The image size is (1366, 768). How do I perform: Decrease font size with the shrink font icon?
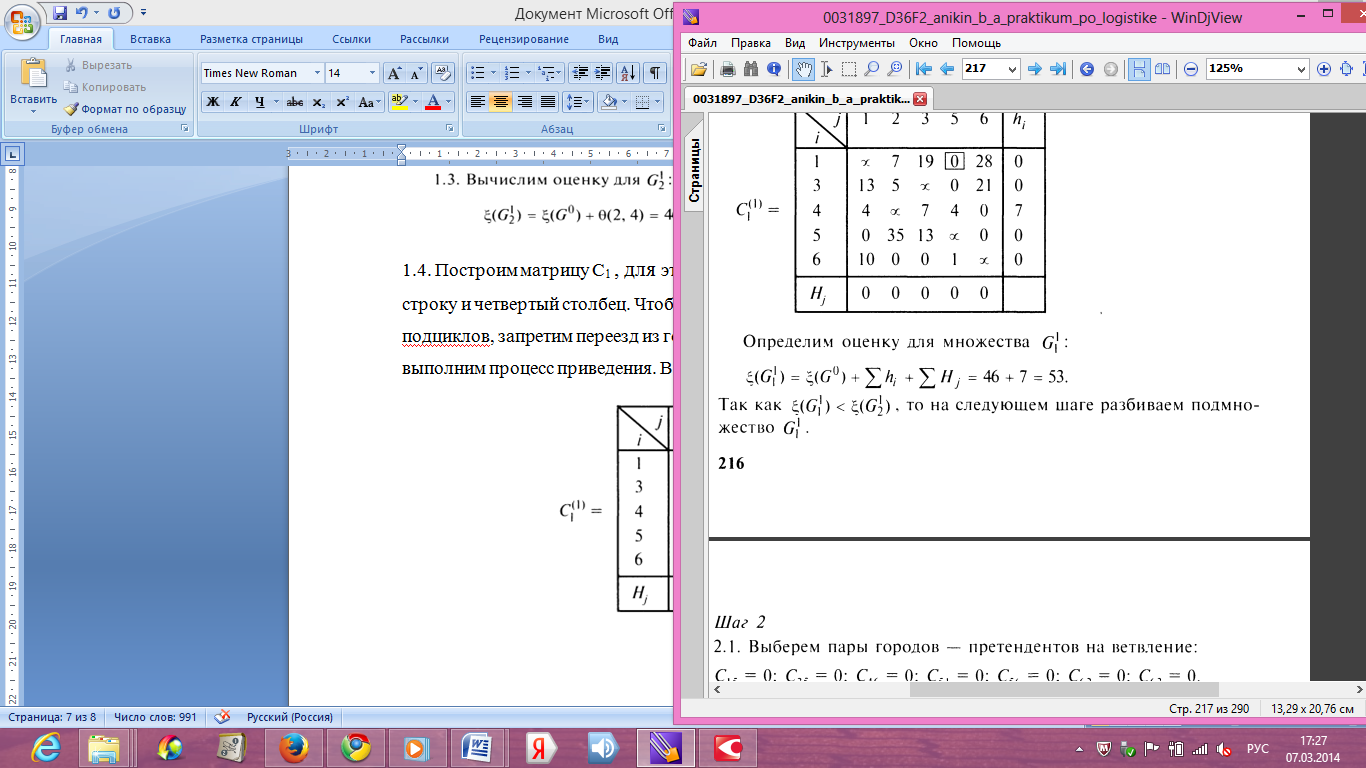[x=416, y=73]
